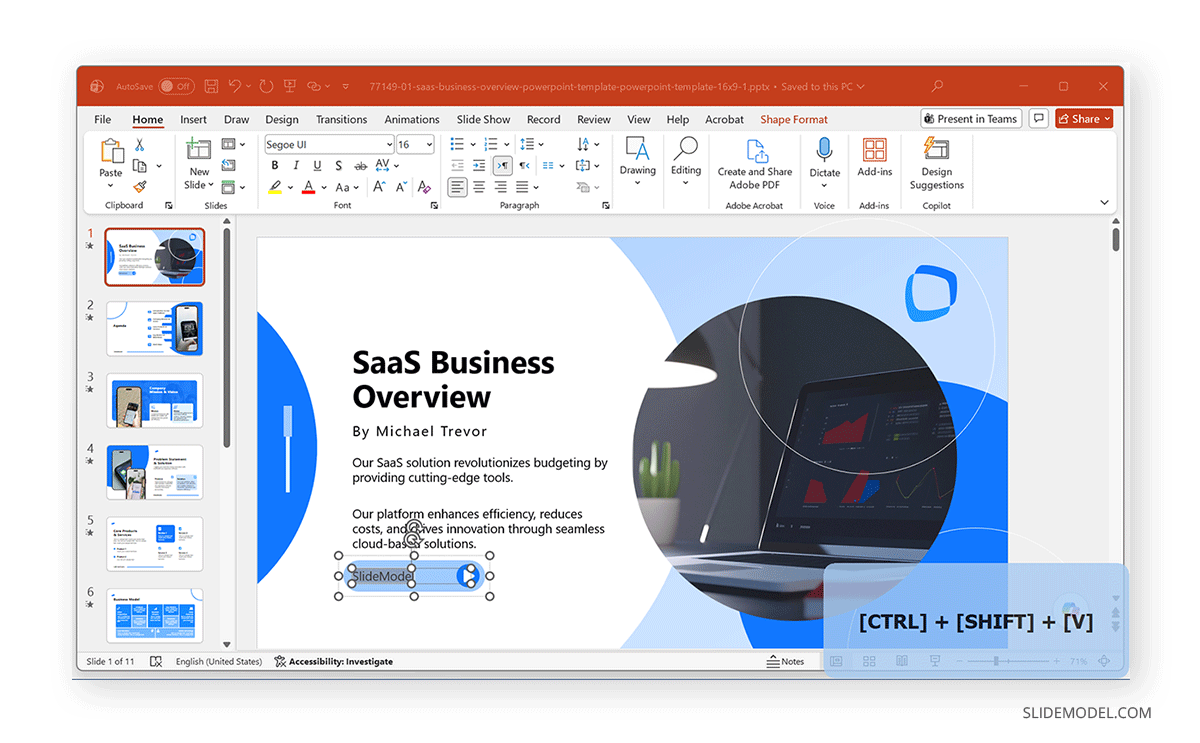Toggle the AutoSave switch
The height and width of the screenshot is (743, 1200).
pos(176,87)
